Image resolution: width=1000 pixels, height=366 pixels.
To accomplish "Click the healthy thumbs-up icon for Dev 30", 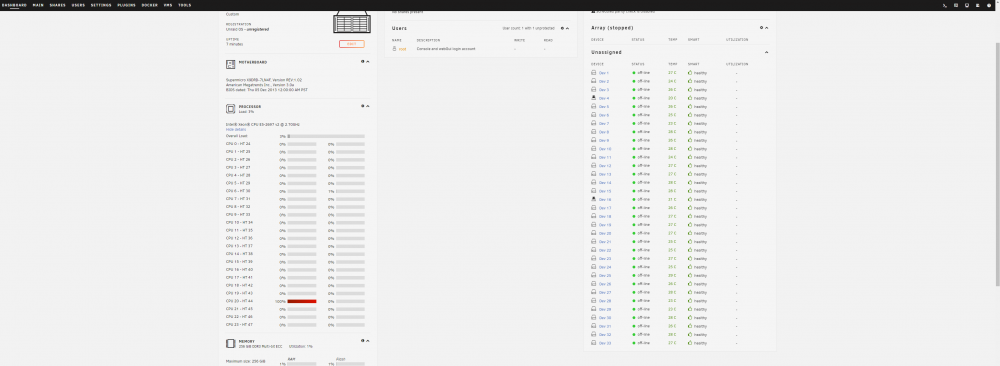I will point(690,318).
